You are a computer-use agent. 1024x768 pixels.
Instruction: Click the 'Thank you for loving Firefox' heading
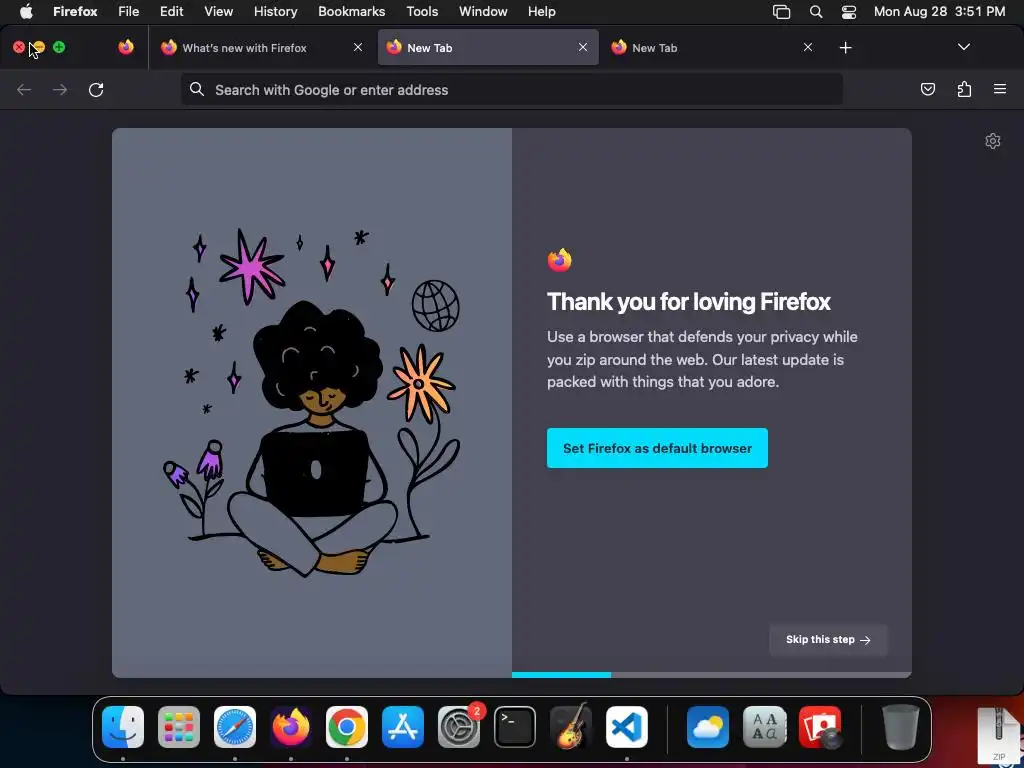click(688, 302)
